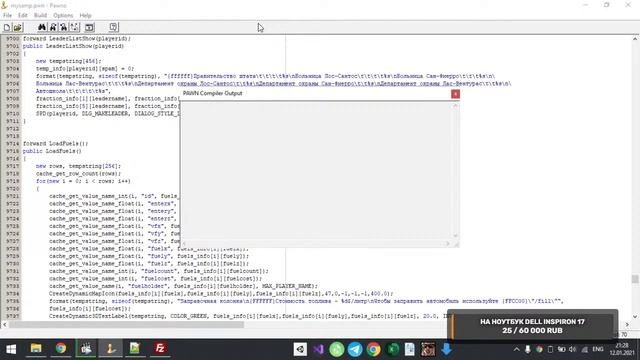Click the microphone tray icon
640x360 pixels.
tap(527, 349)
